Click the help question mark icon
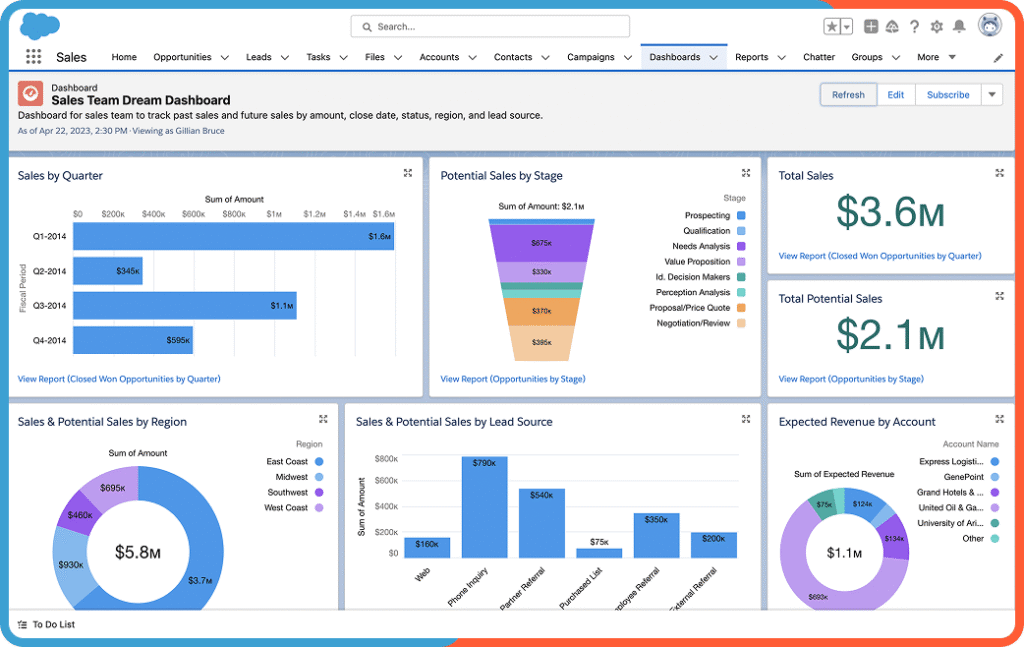 pos(914,27)
